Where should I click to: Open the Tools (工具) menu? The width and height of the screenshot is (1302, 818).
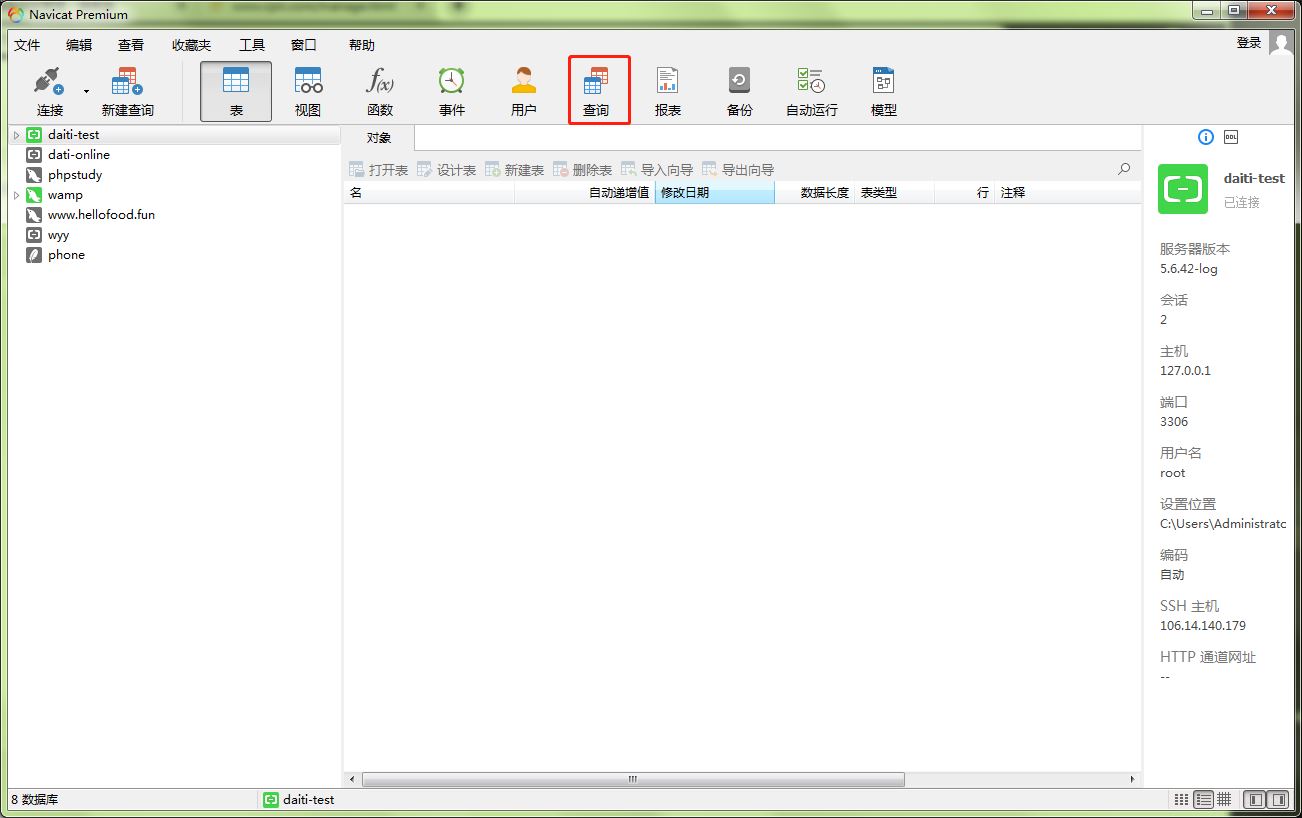[x=252, y=45]
